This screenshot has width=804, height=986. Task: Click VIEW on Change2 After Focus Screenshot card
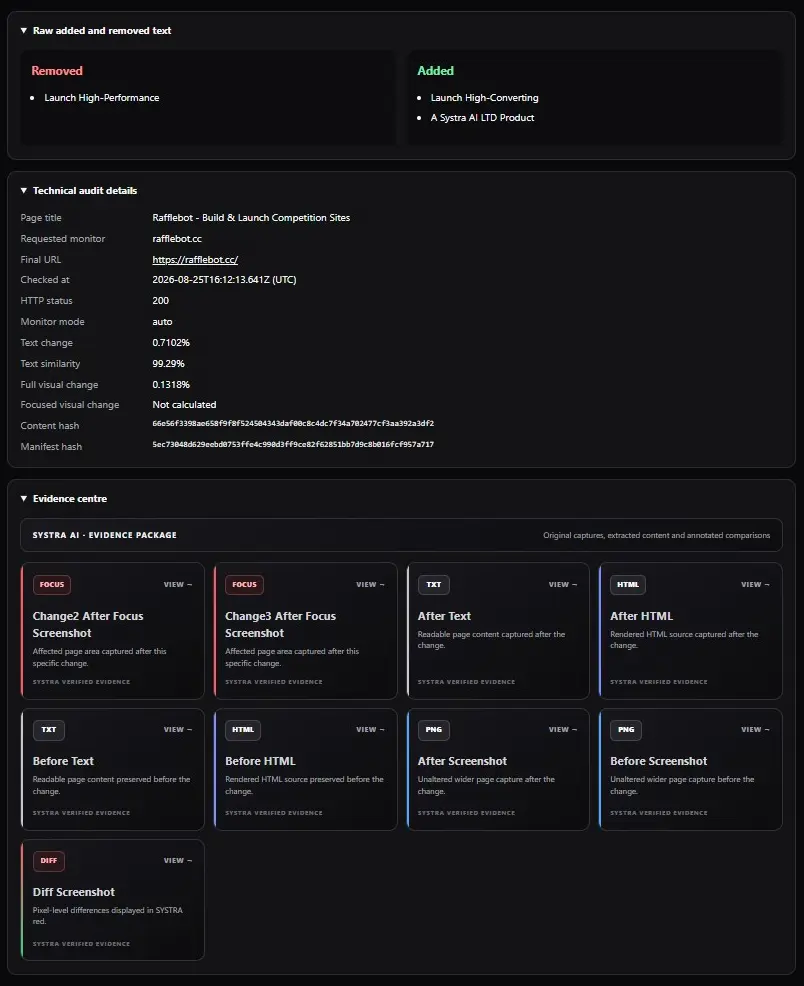pyautogui.click(x=178, y=585)
